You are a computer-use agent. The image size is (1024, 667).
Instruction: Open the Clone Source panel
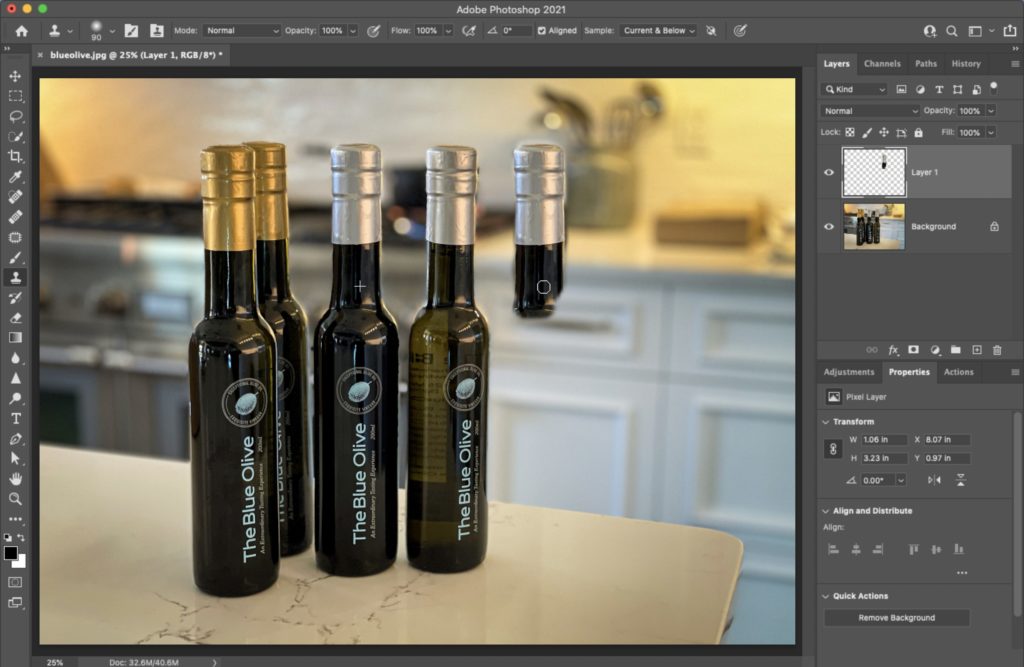pyautogui.click(x=157, y=31)
